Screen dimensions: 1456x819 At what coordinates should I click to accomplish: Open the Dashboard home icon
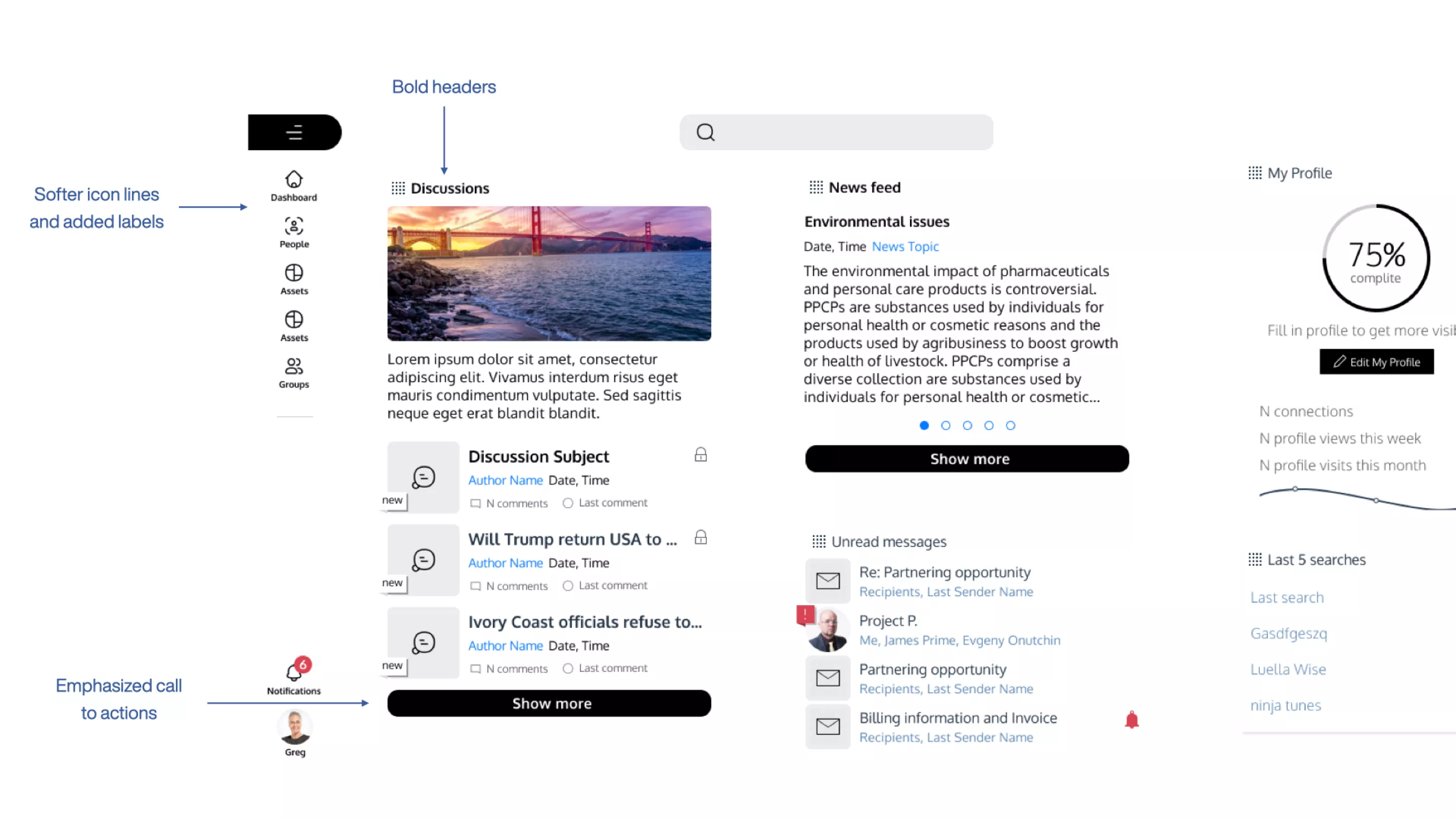(293, 179)
